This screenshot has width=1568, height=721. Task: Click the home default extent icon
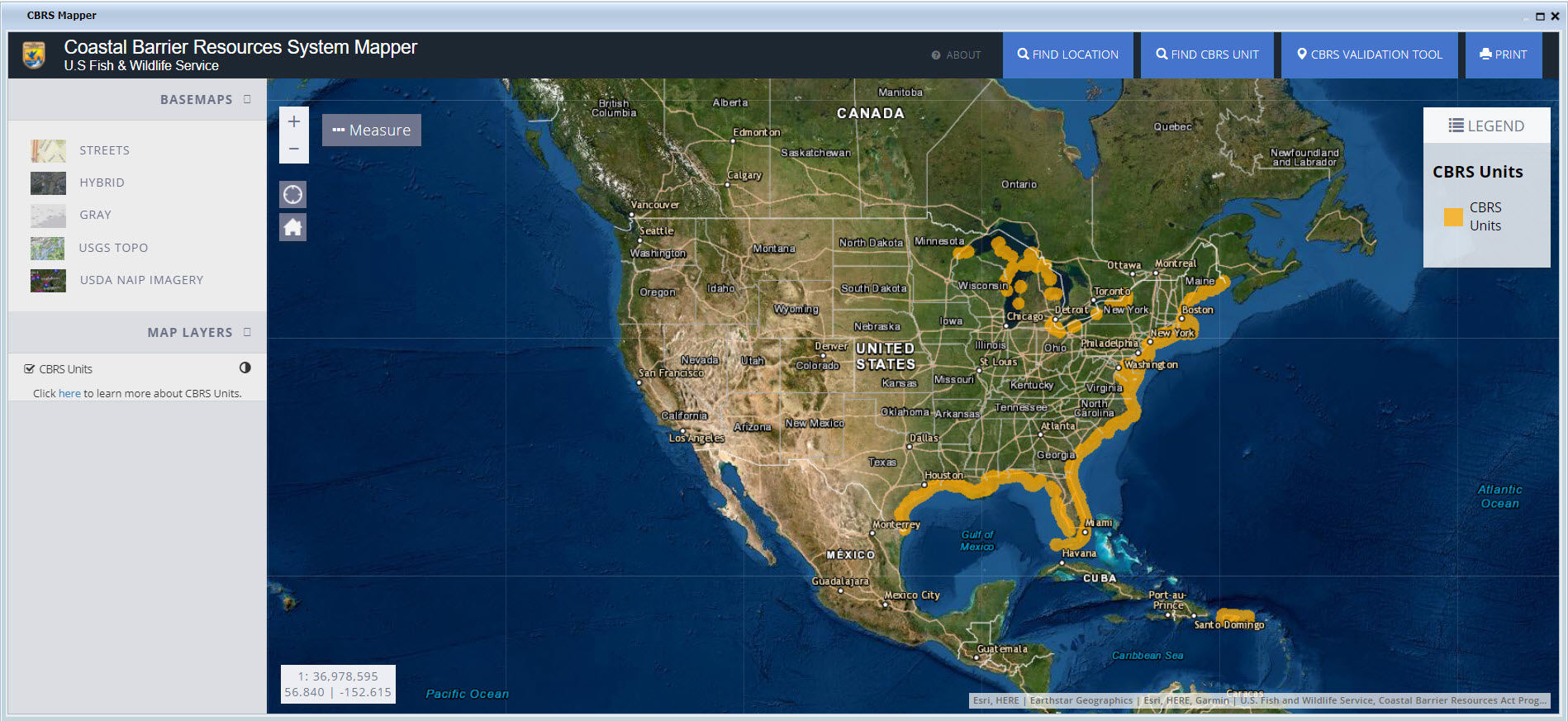tap(293, 227)
